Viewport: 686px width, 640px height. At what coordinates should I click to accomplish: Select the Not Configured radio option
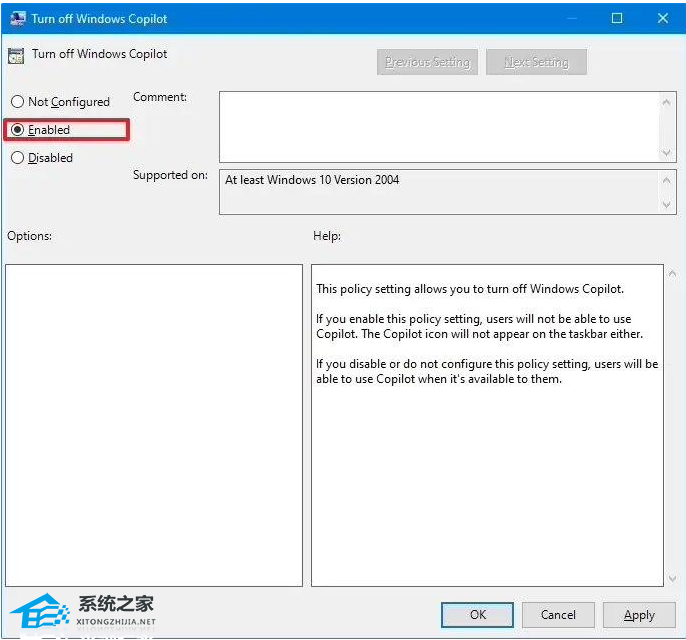60,102
